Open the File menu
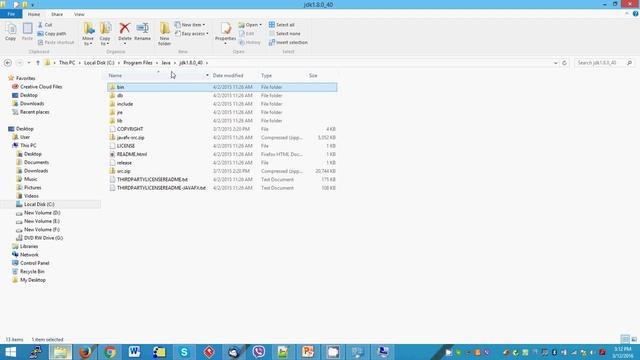This screenshot has width=640, height=360. [11, 14]
